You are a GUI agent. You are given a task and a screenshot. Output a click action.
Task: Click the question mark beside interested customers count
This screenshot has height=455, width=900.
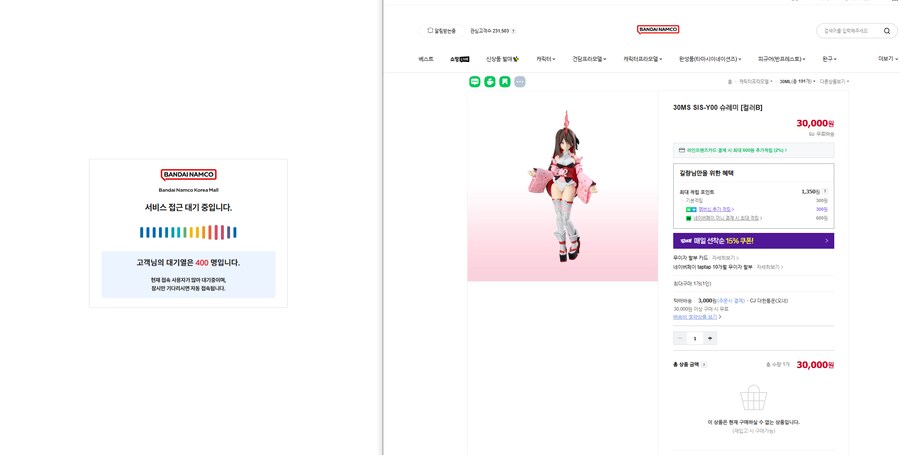coord(513,31)
